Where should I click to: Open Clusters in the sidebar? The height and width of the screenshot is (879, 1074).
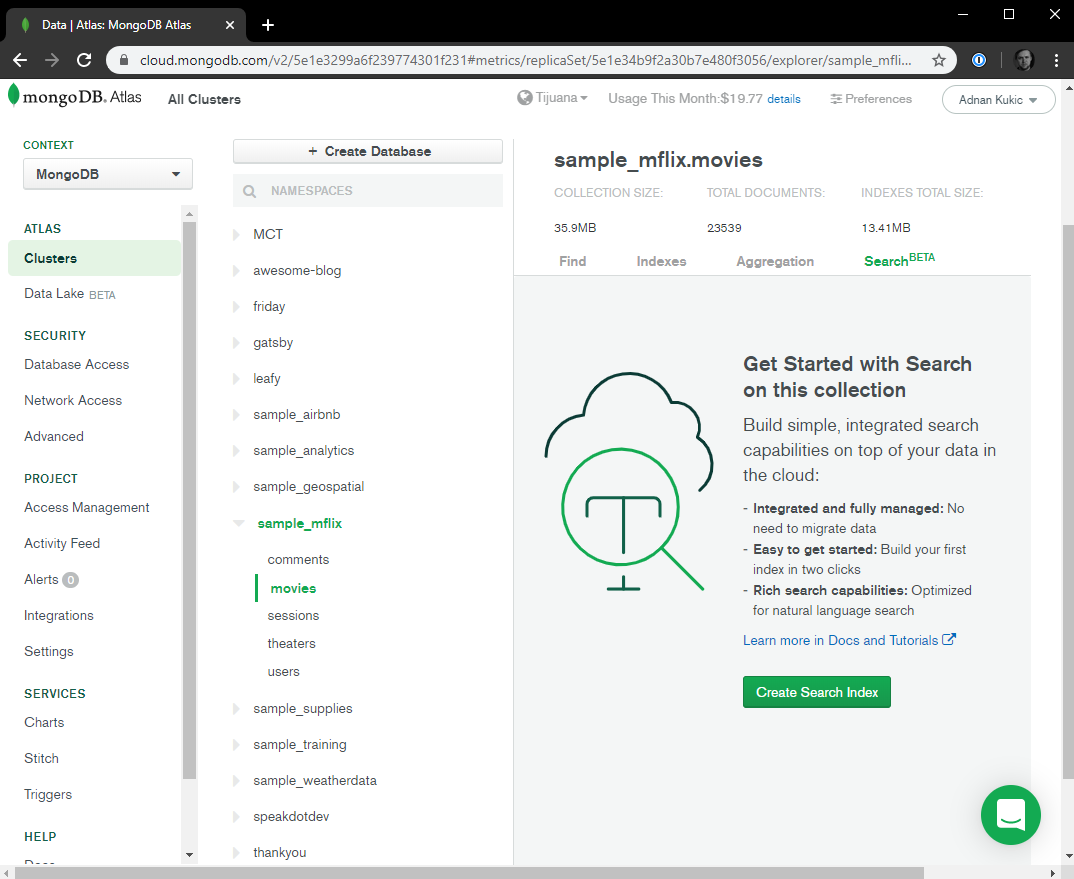pos(95,258)
